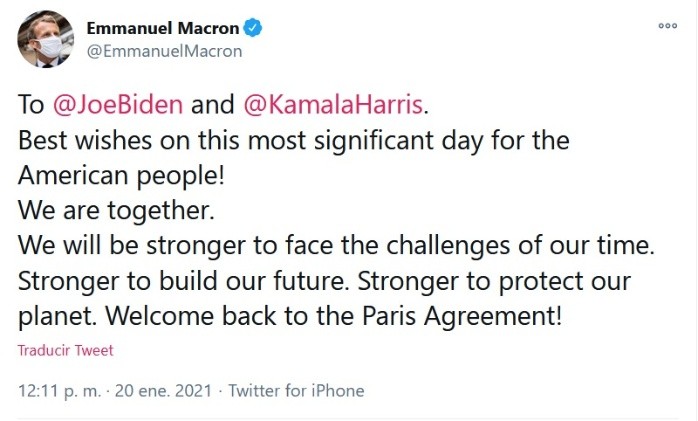The height and width of the screenshot is (421, 698).
Task: Open the tweet's more options ellipsis
Action: click(667, 26)
